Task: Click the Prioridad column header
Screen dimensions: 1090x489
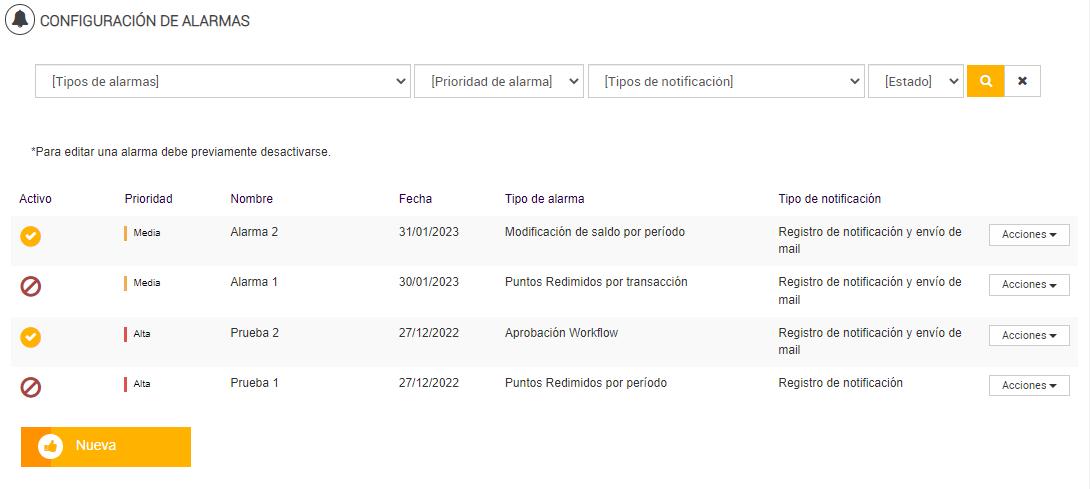Action: click(x=149, y=199)
